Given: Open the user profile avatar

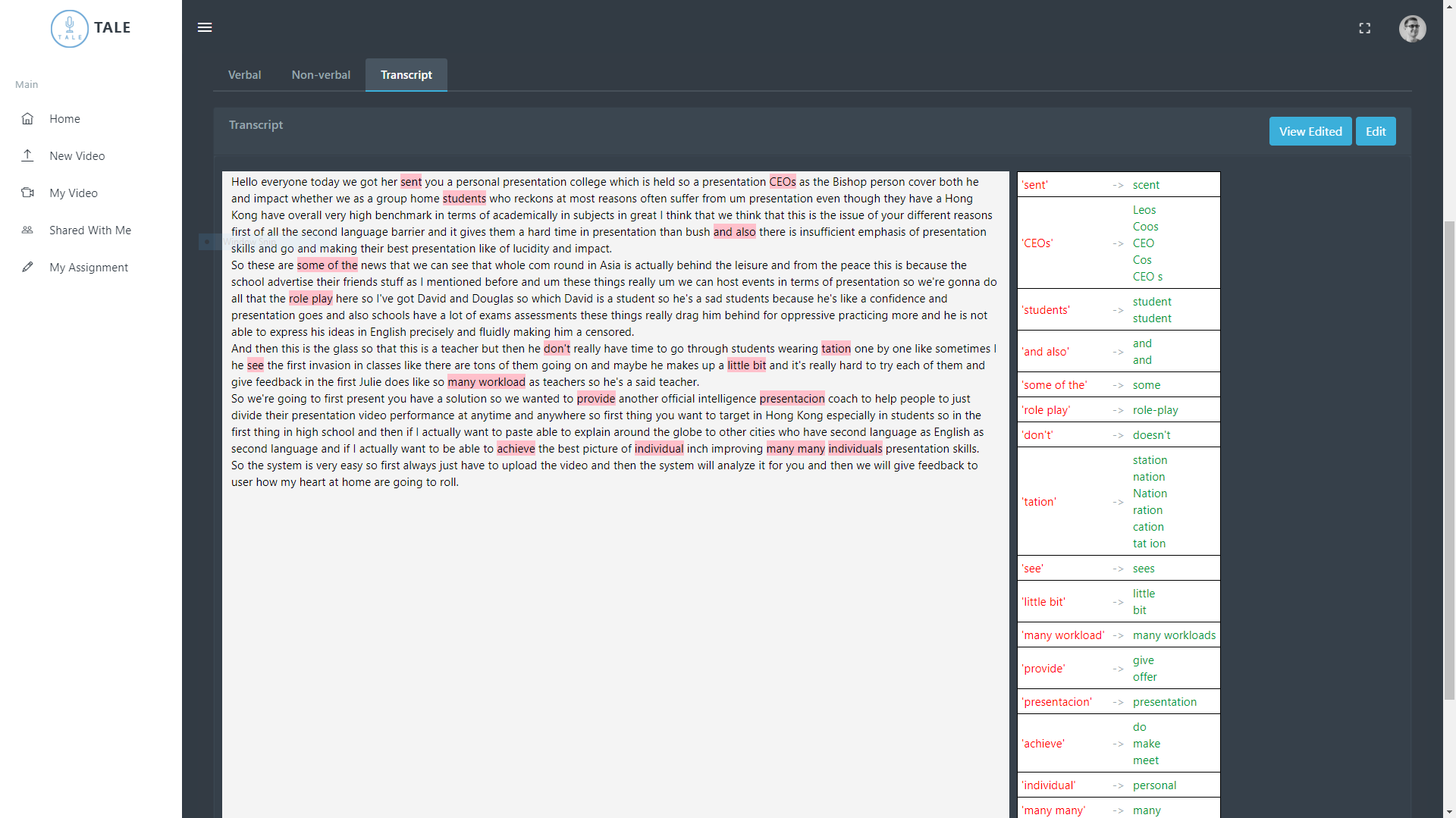Looking at the screenshot, I should (x=1411, y=29).
